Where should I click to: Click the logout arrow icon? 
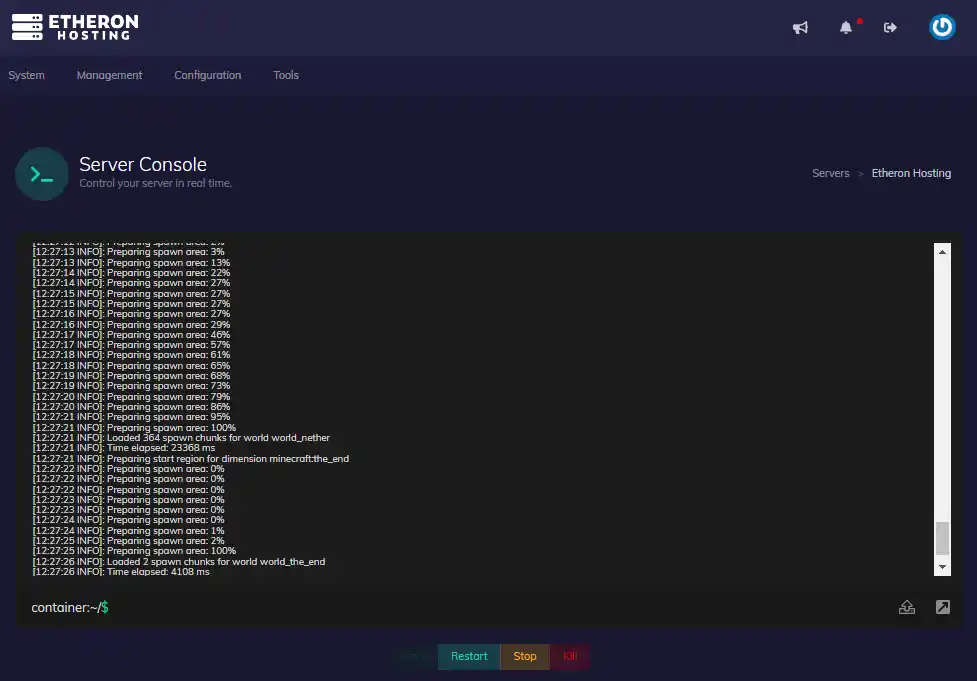pyautogui.click(x=890, y=28)
